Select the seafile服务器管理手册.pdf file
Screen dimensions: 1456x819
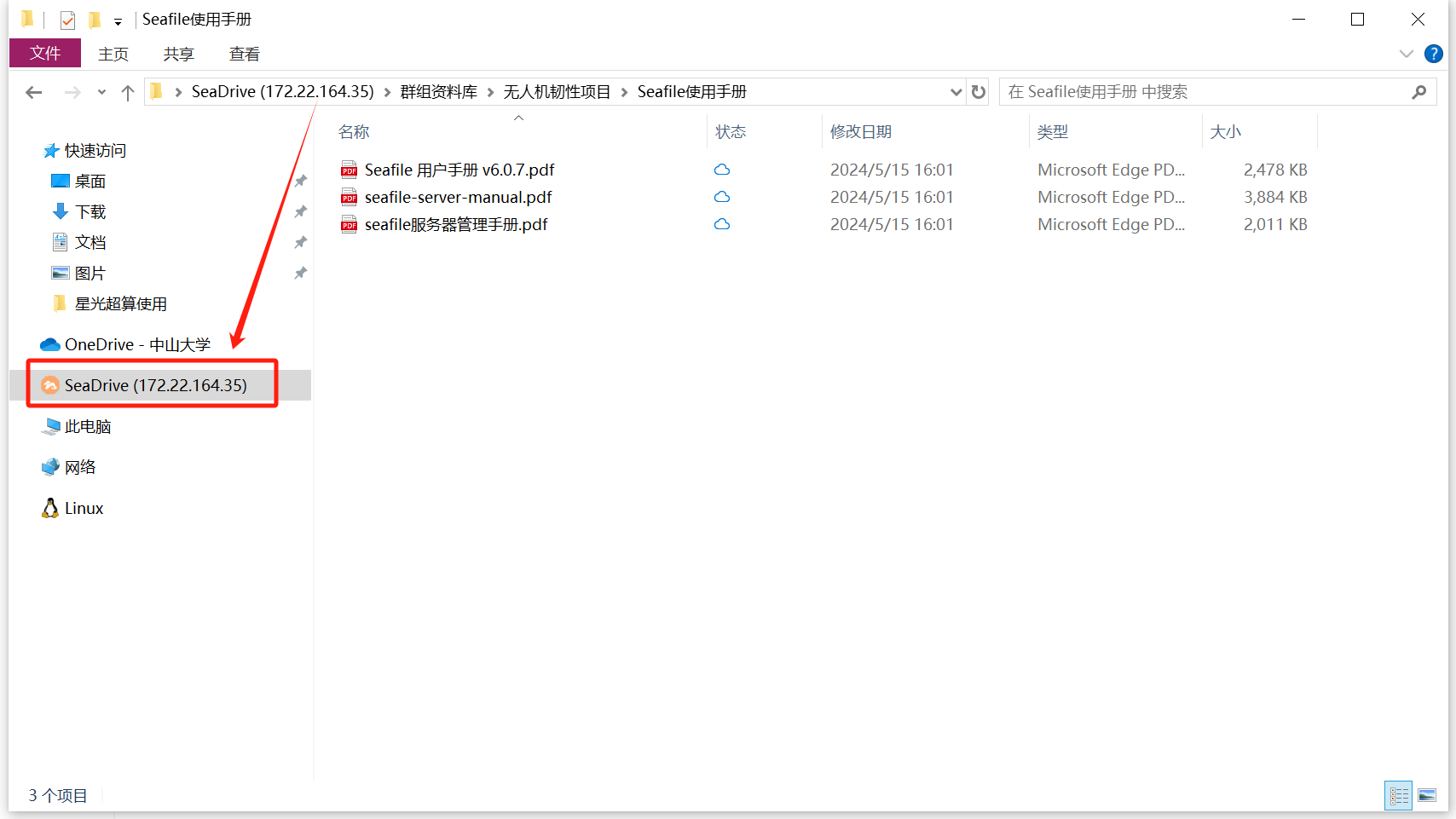click(455, 224)
